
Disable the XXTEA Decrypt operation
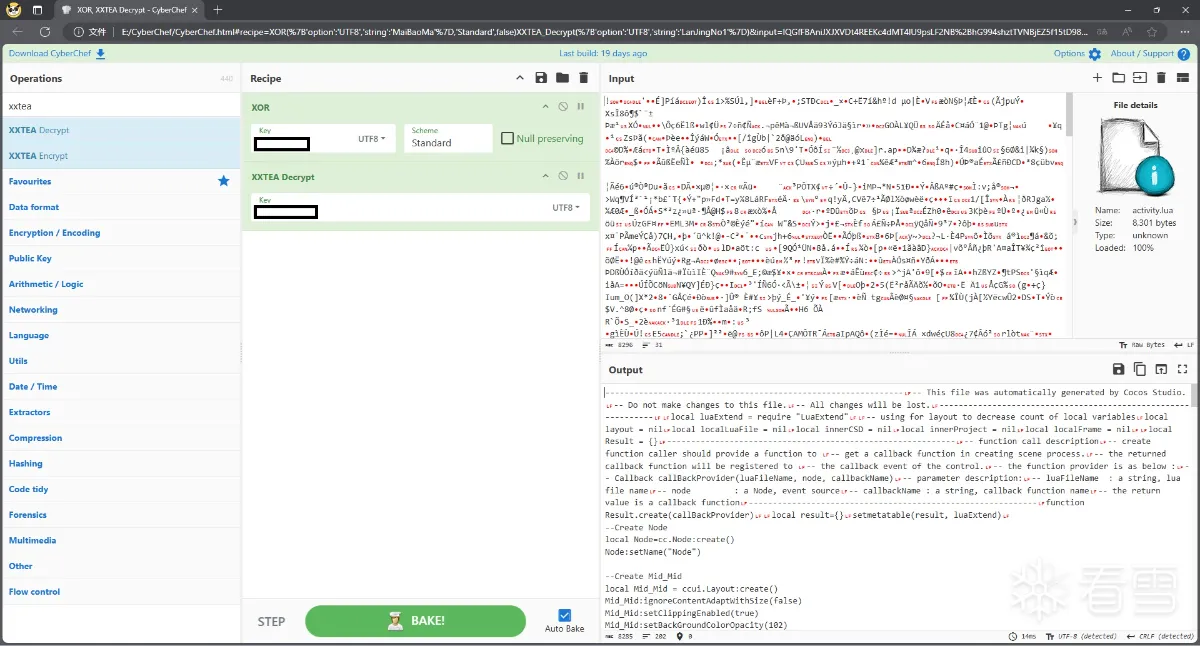click(x=563, y=177)
